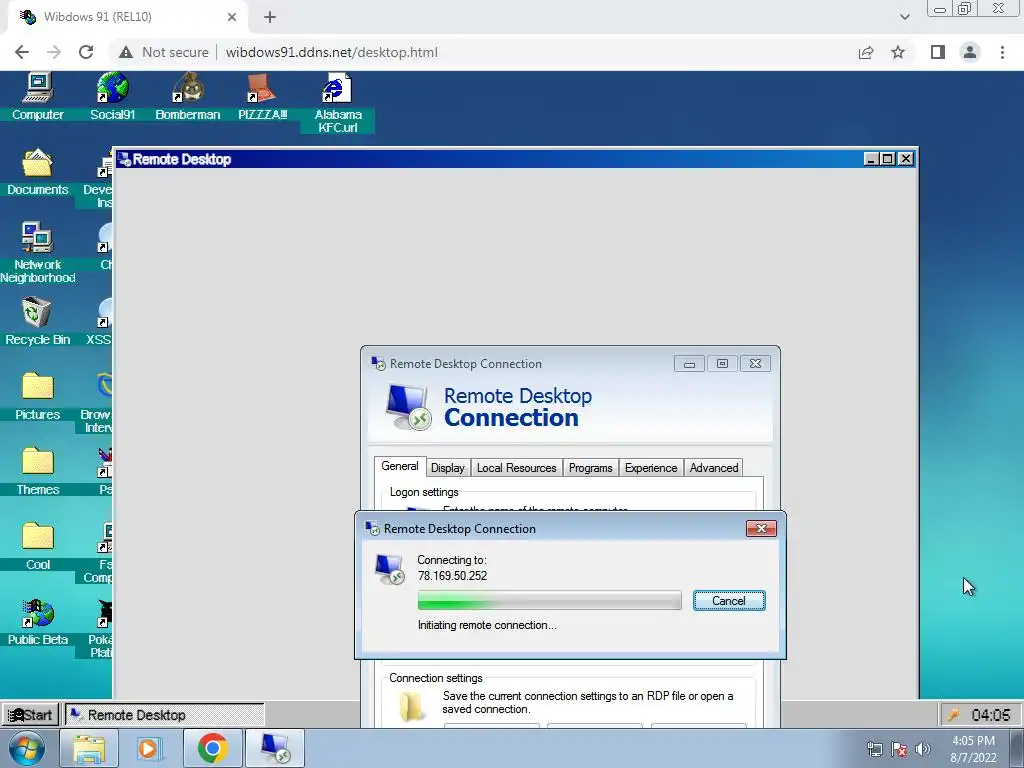Open the Alabama KFC.url shortcut
Screen dimensions: 1024x768
[x=338, y=103]
